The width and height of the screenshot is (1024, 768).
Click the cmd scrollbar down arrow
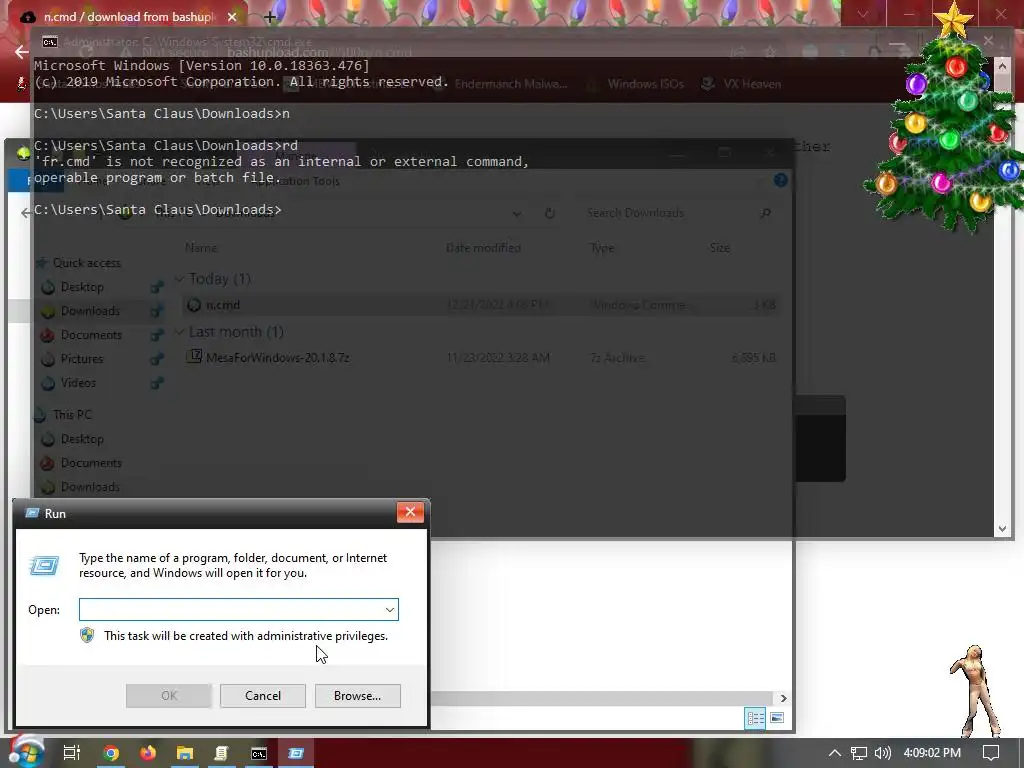(x=1002, y=529)
